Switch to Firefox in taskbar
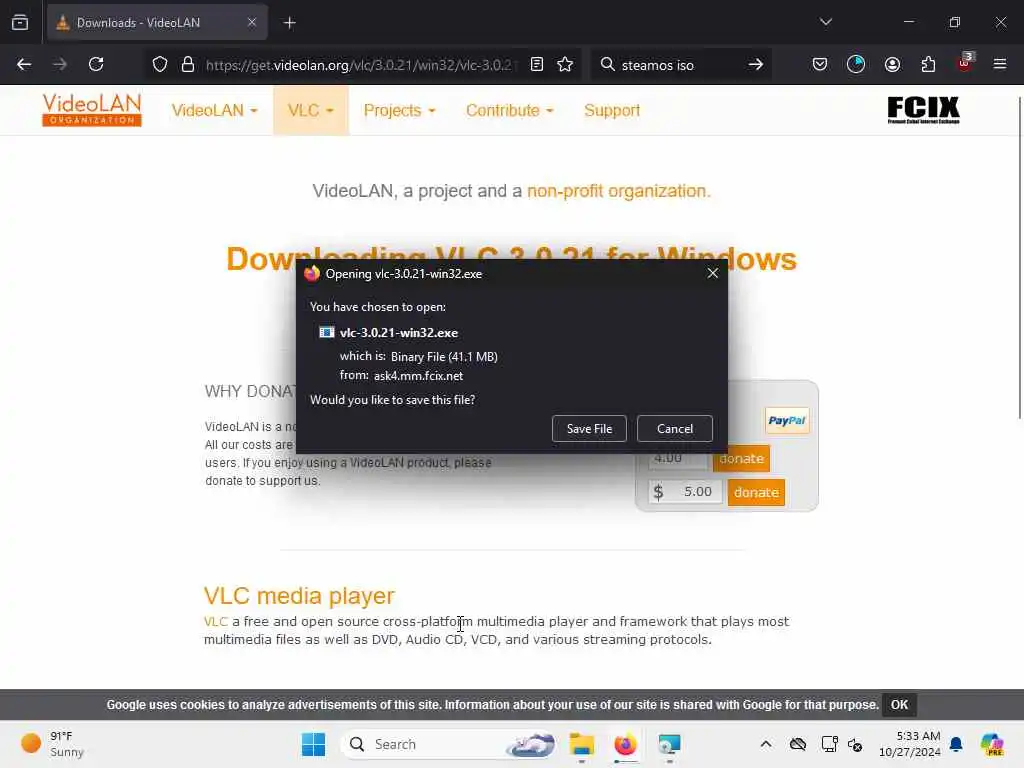This screenshot has height=768, width=1024. [x=625, y=744]
